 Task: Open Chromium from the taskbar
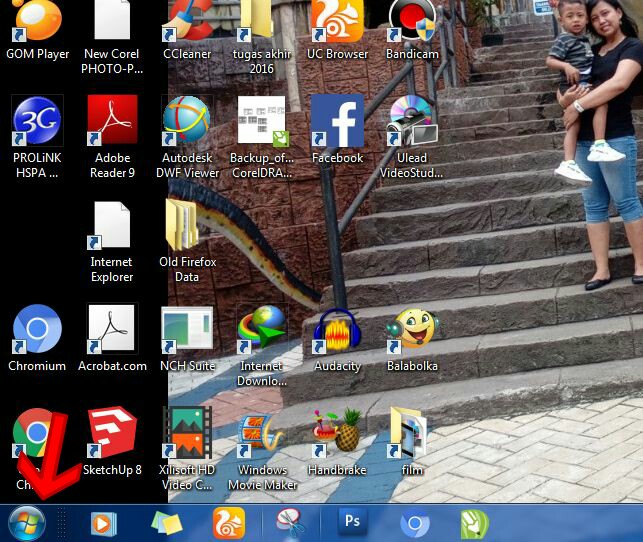tap(415, 524)
